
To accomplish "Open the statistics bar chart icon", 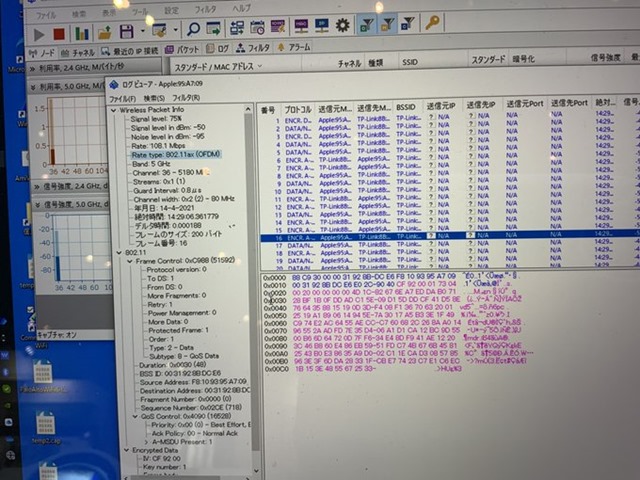I will click(82, 33).
